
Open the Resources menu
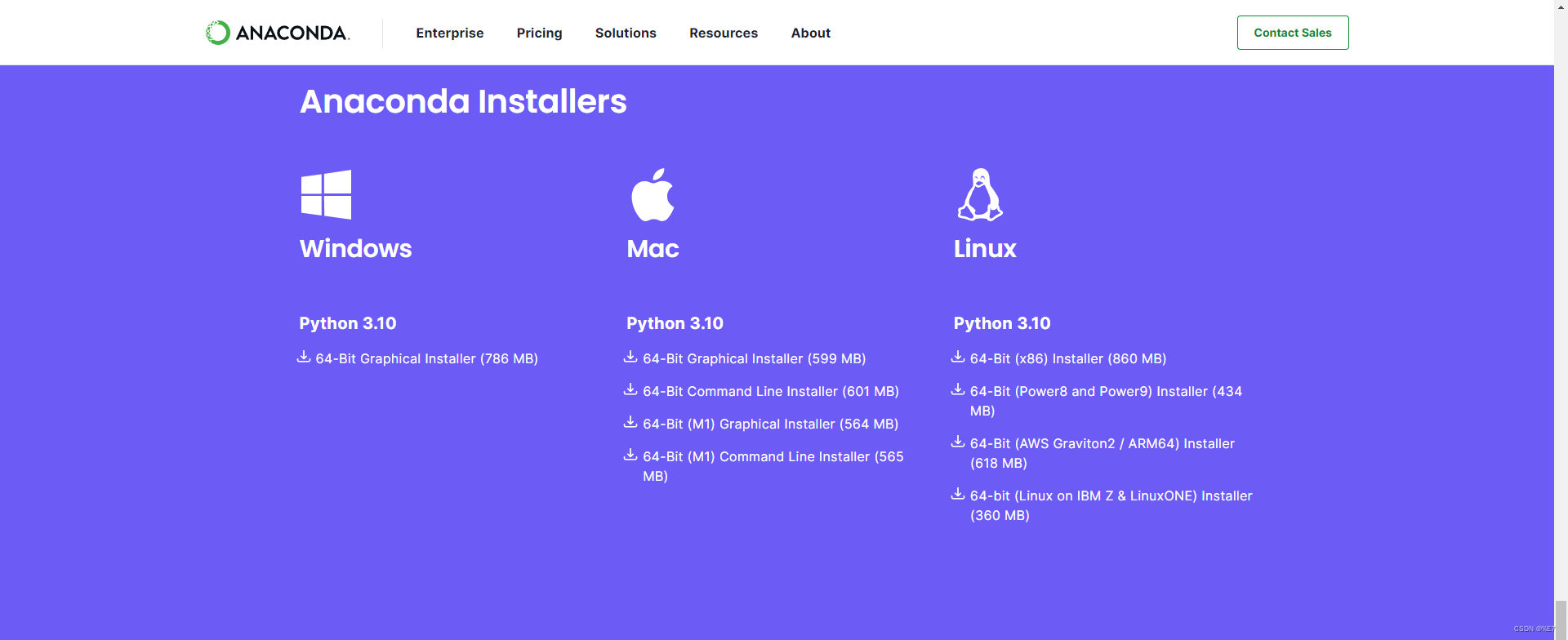[724, 33]
